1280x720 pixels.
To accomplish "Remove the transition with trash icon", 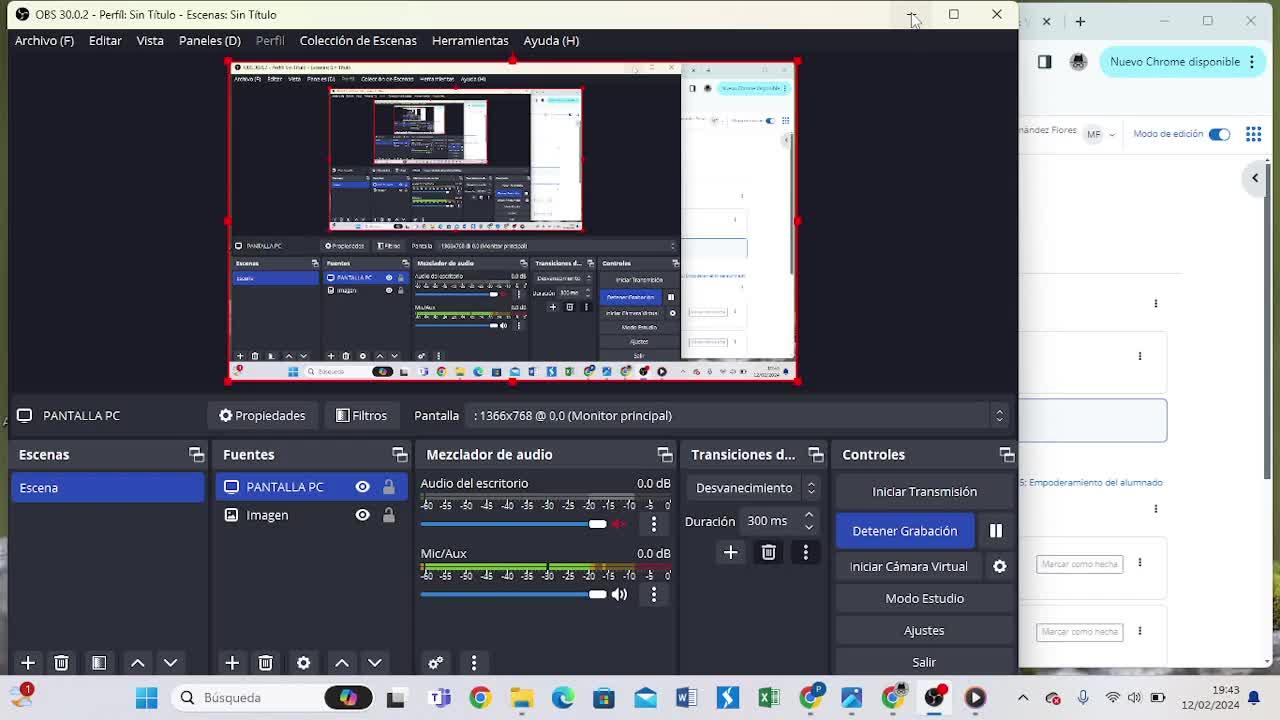I will pos(768,552).
